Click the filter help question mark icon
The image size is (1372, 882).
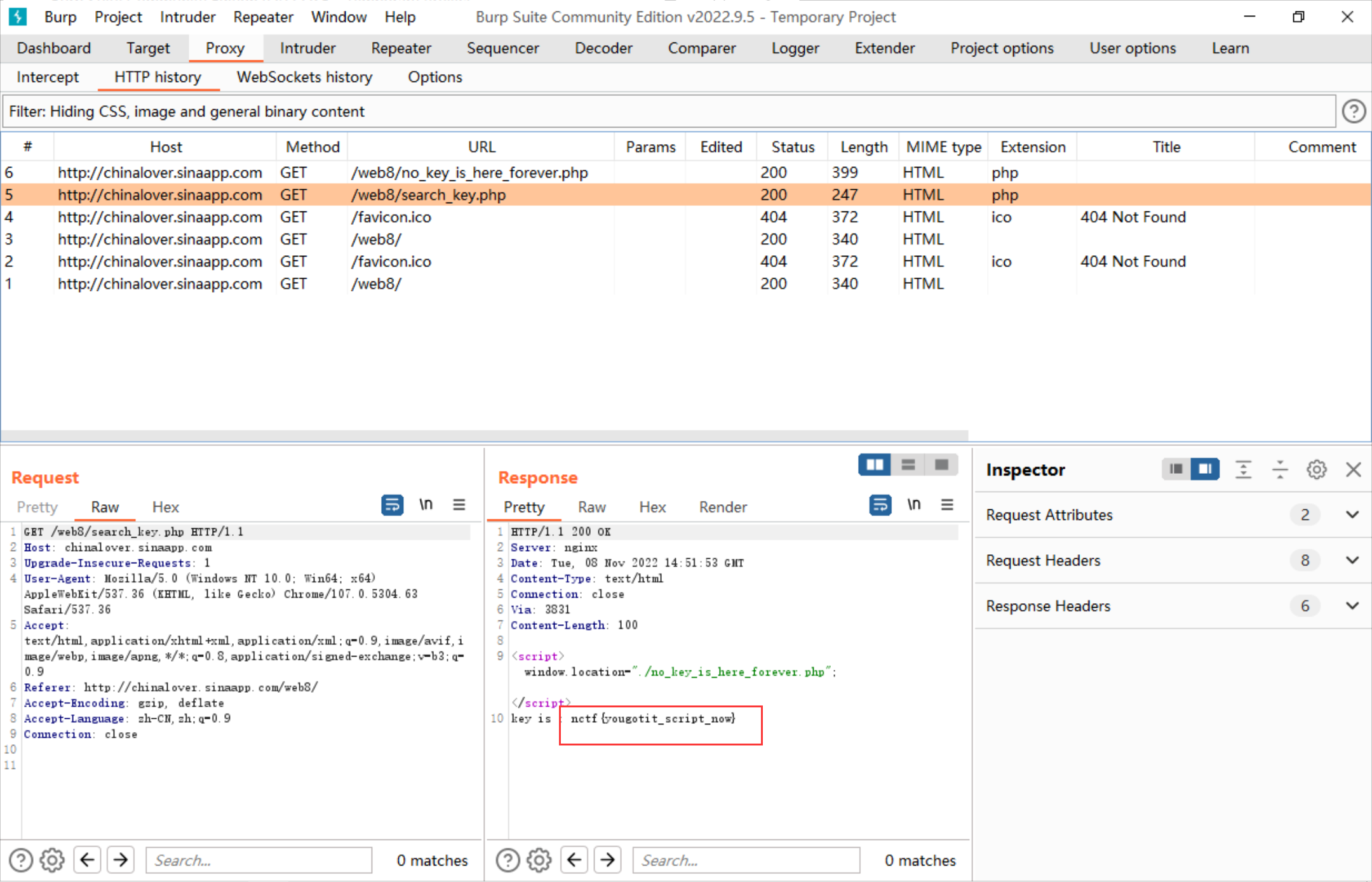(x=1354, y=111)
